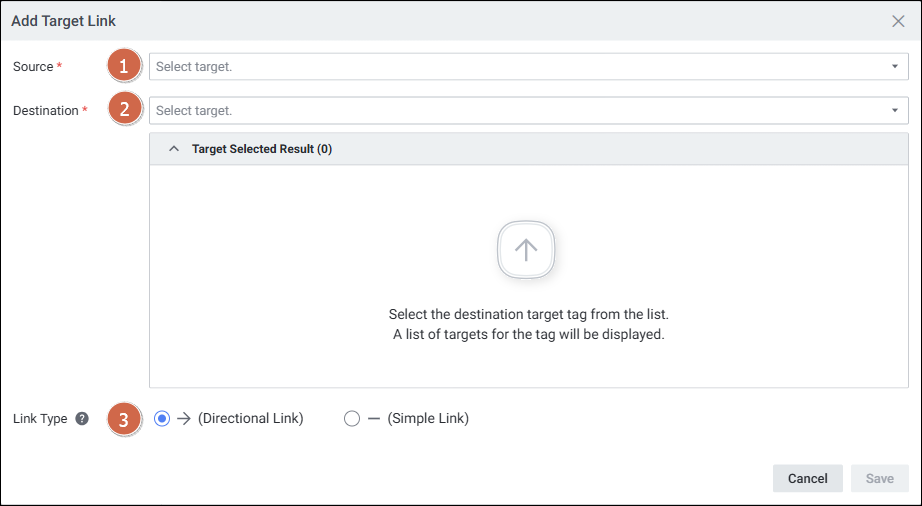The height and width of the screenshot is (506, 922).
Task: Close the Add Target Link dialog
Action: click(898, 21)
